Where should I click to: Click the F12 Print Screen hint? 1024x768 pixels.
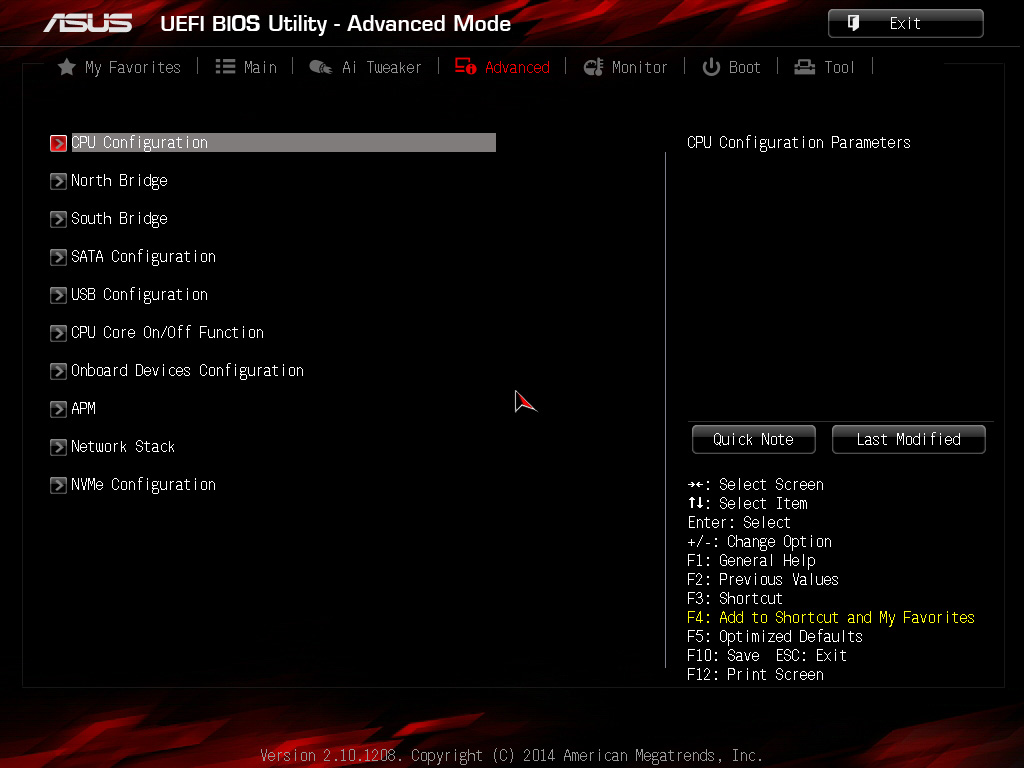coord(755,675)
